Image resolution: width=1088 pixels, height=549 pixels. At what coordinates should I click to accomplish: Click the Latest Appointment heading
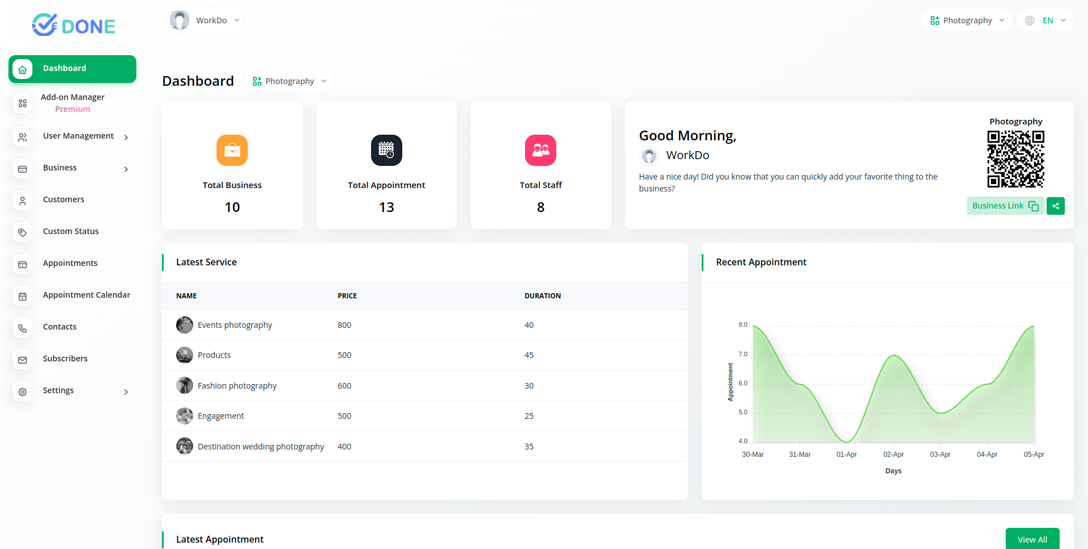(x=220, y=539)
